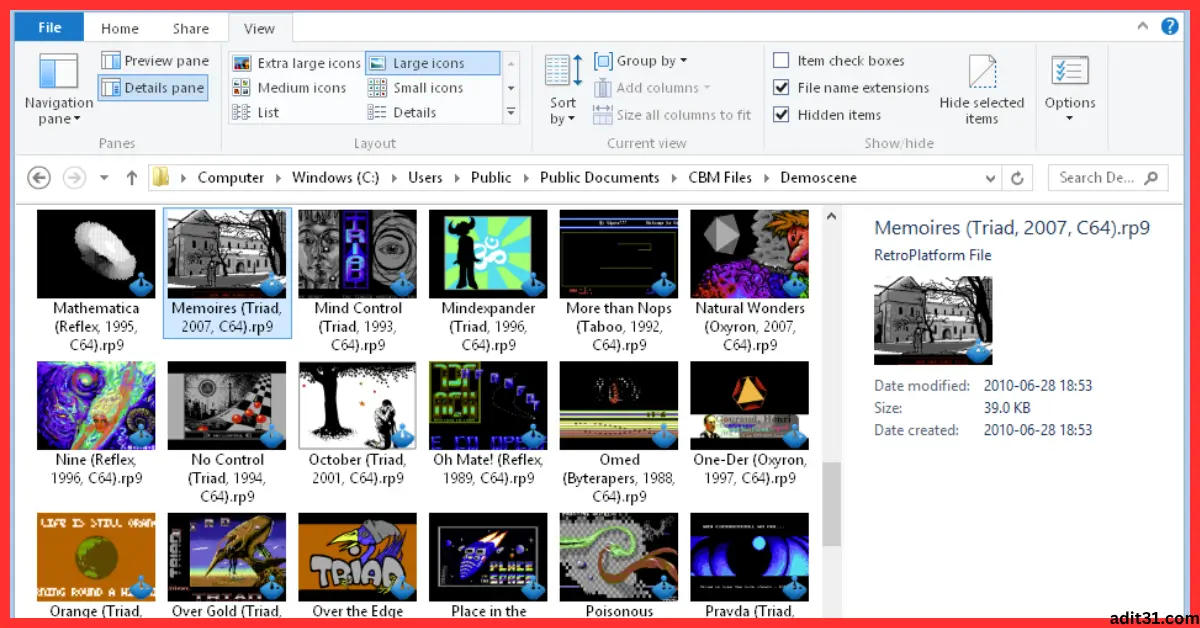Select No Control (Triad, 1994) file
Viewport: 1200px width, 628px height.
pos(227,433)
